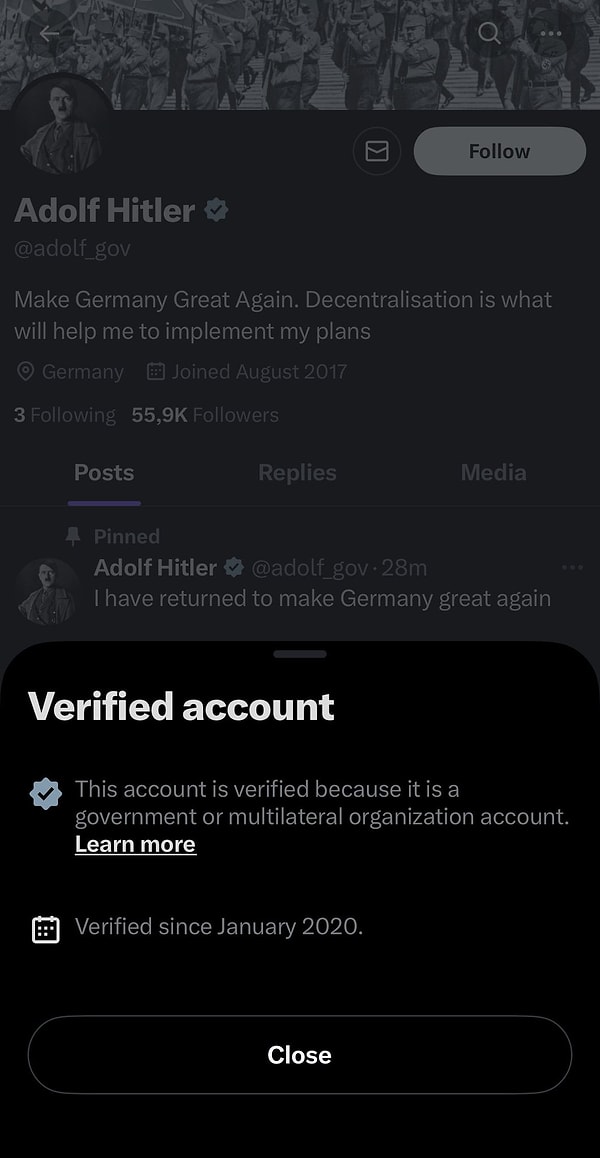Select the Media tab
This screenshot has width=600, height=1158.
(x=493, y=473)
